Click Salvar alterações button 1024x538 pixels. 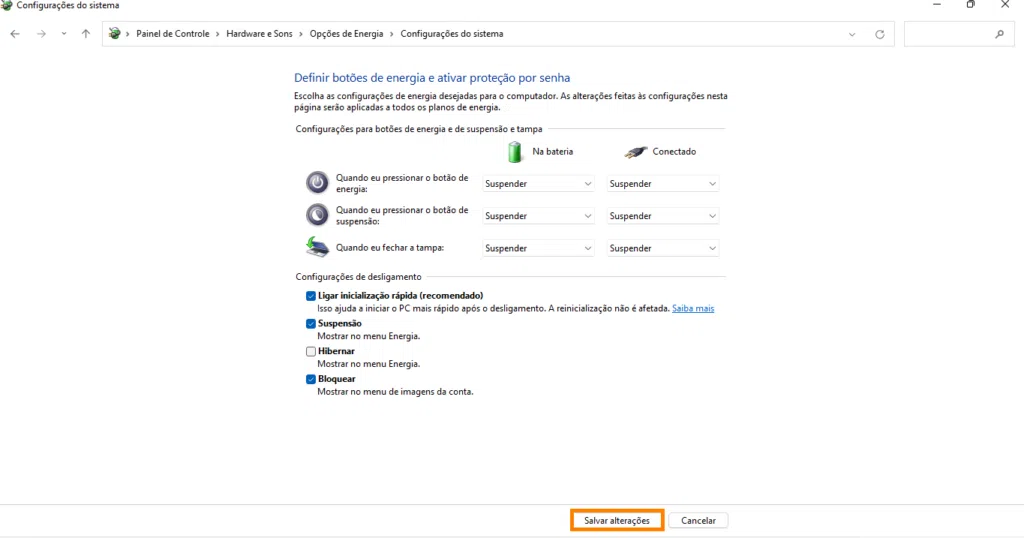(617, 520)
